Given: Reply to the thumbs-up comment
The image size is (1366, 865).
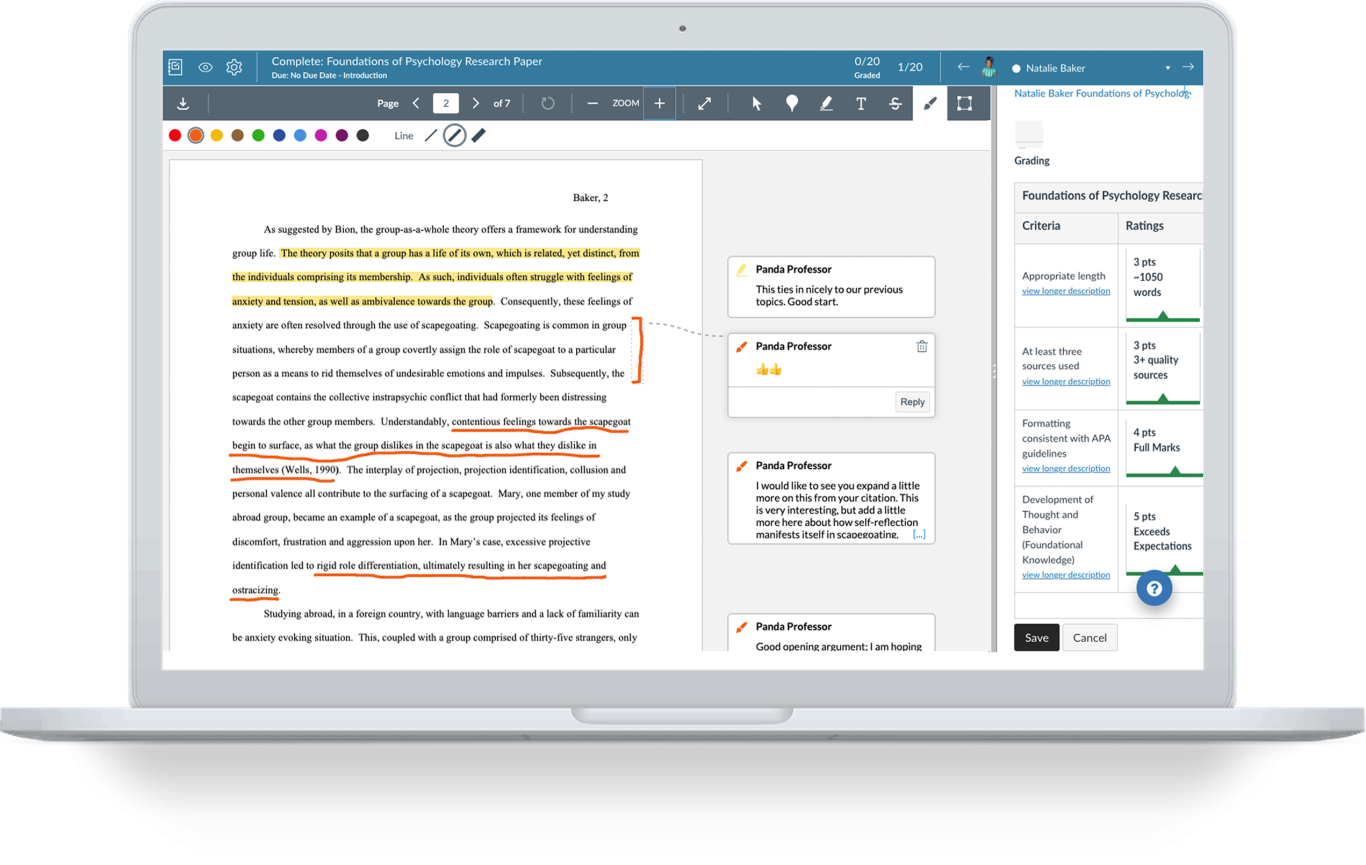Looking at the screenshot, I should click(911, 401).
